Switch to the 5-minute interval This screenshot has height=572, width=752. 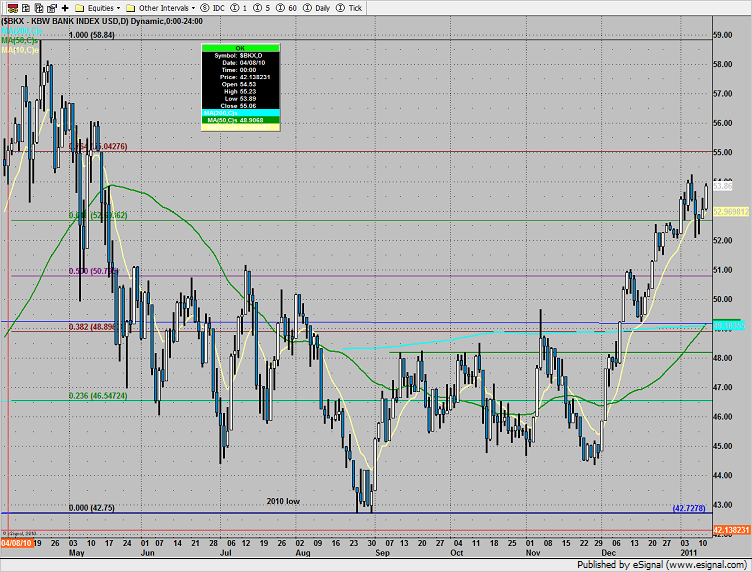[262, 8]
